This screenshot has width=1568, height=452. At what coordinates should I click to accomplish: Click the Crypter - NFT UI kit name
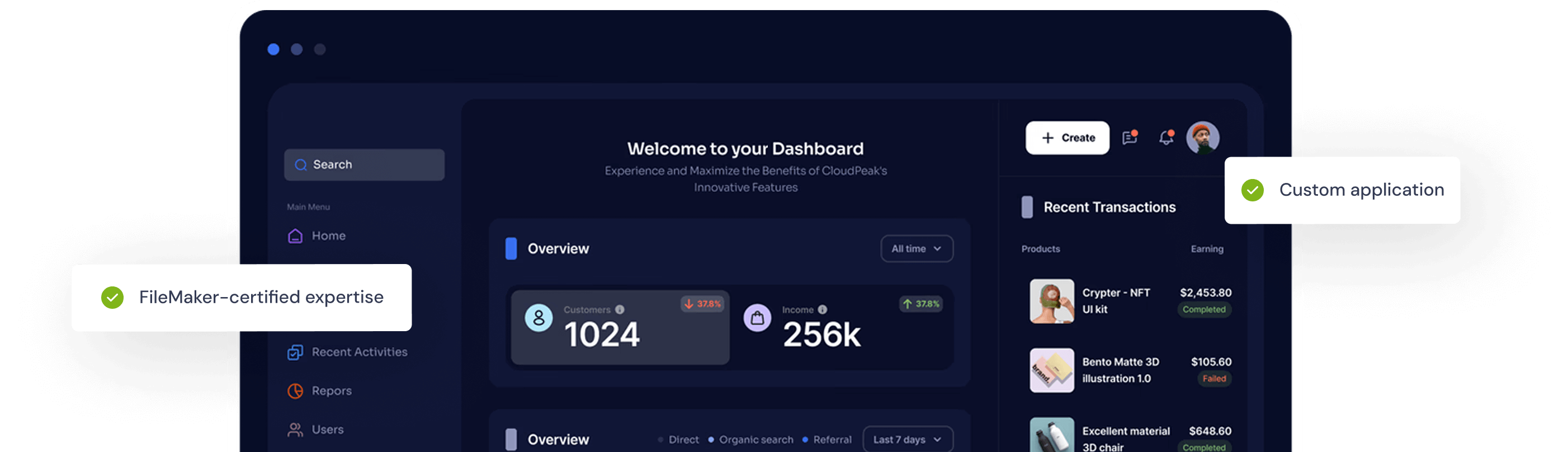pyautogui.click(x=1116, y=301)
